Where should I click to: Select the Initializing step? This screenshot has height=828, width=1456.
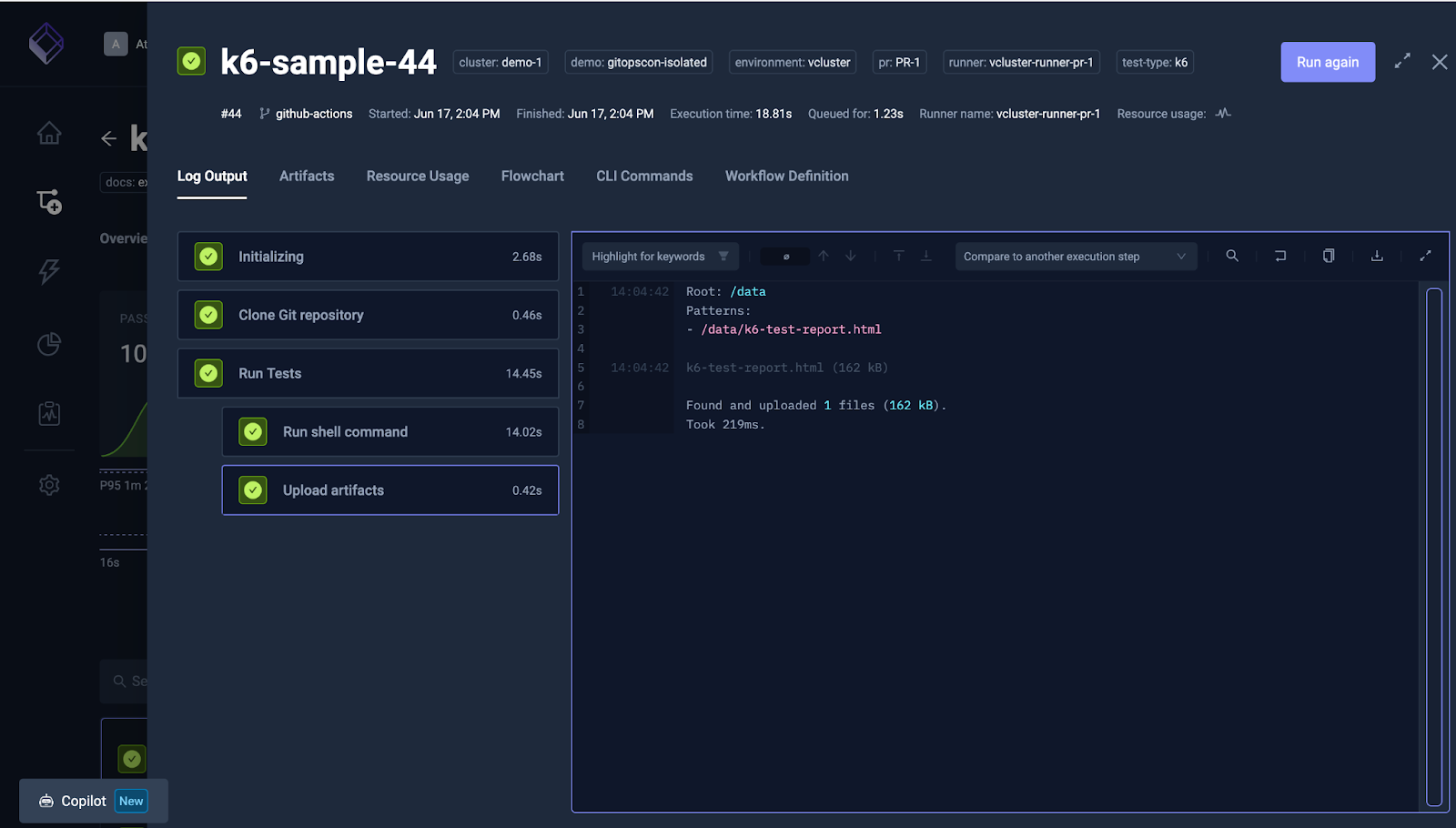(x=368, y=257)
